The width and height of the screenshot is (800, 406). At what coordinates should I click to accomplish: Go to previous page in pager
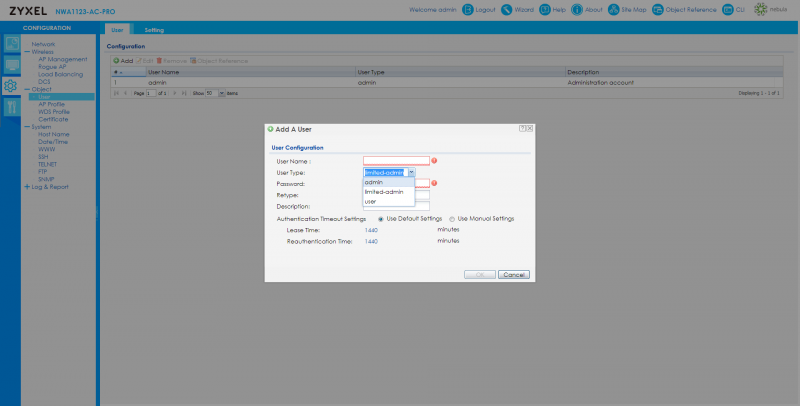[x=126, y=93]
